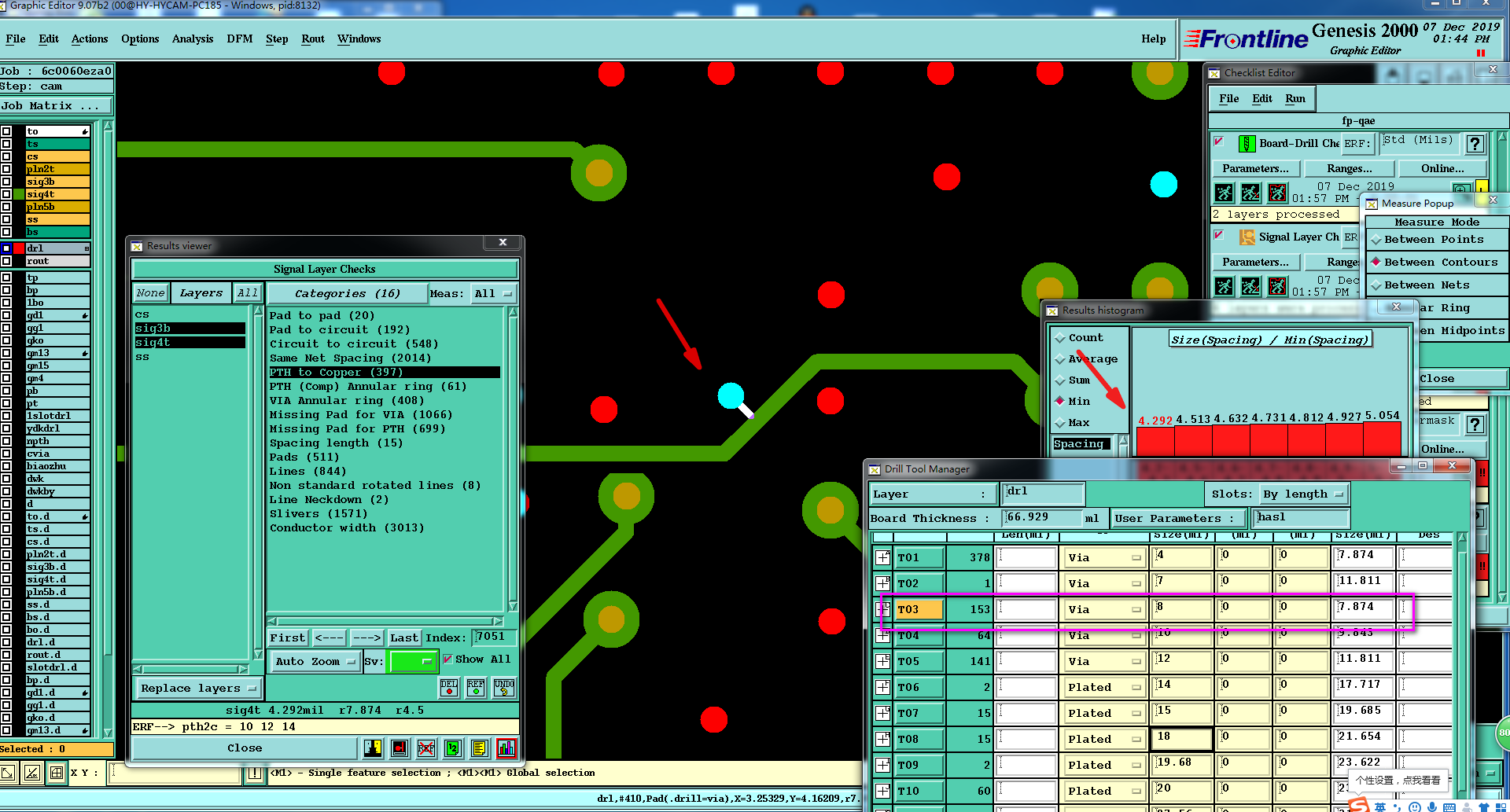Image resolution: width=1510 pixels, height=812 pixels.
Task: Click the Last button in Results viewer
Action: (404, 638)
